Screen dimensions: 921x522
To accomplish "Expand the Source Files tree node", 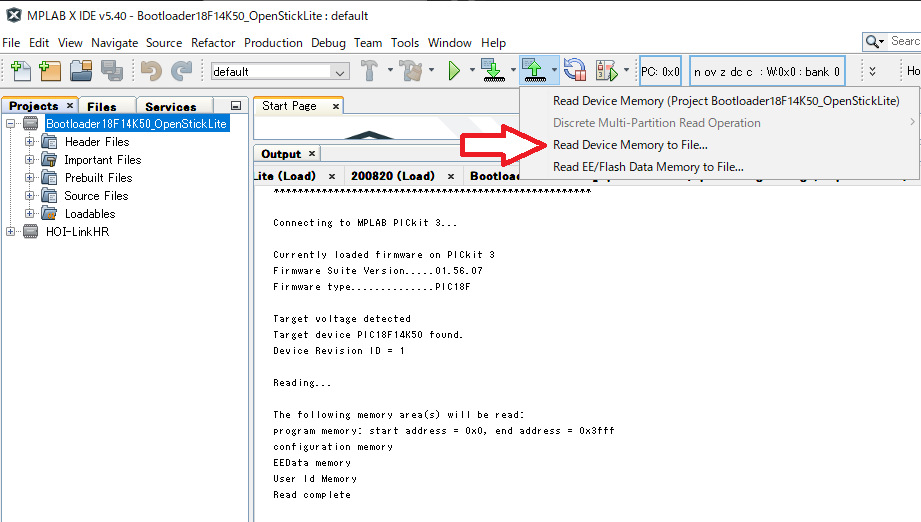I will 29,196.
